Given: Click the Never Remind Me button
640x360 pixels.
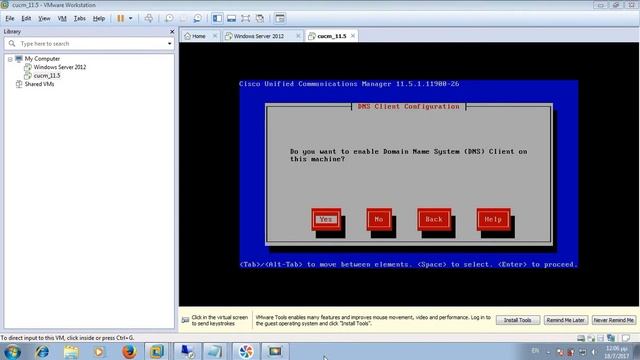Looking at the screenshot, I should pyautogui.click(x=613, y=320).
